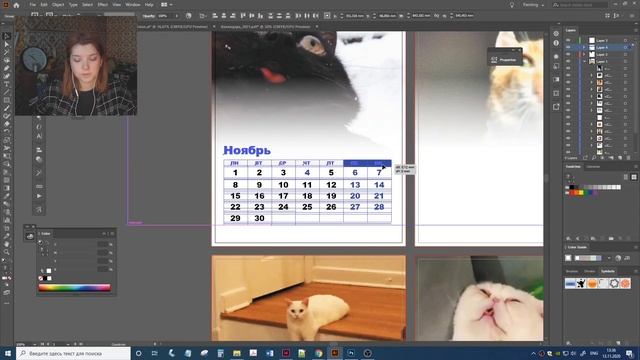Click the color spectrum bar in the Color panel

(x=75, y=287)
